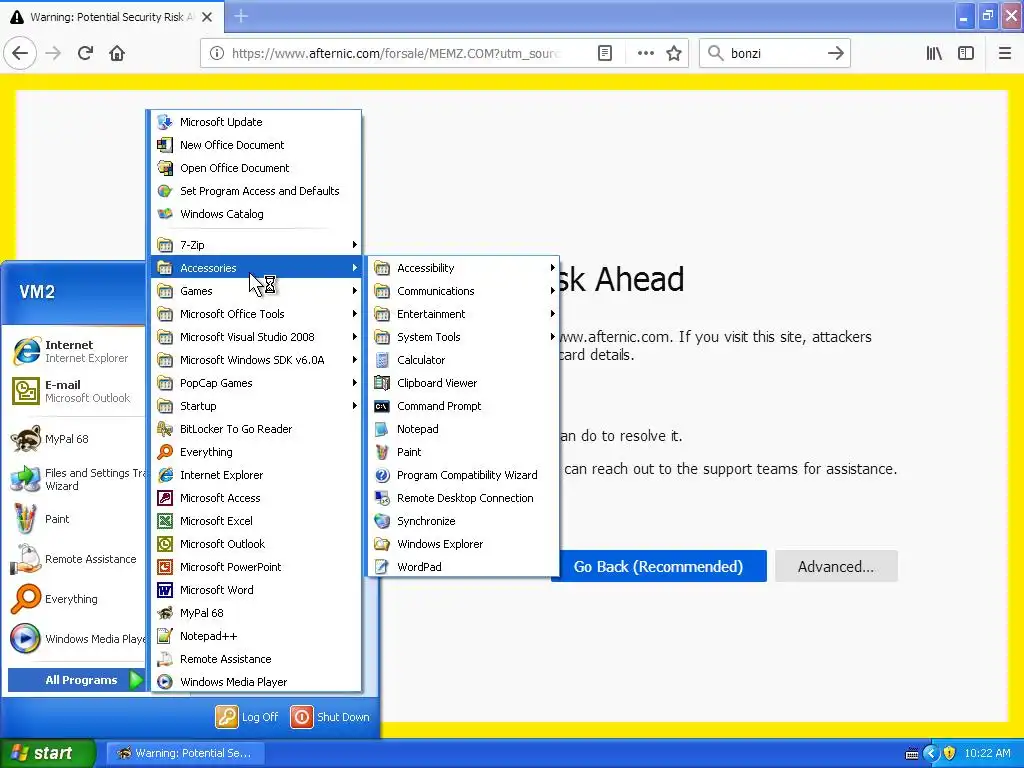Click Go Back (Recommended) button

660,566
